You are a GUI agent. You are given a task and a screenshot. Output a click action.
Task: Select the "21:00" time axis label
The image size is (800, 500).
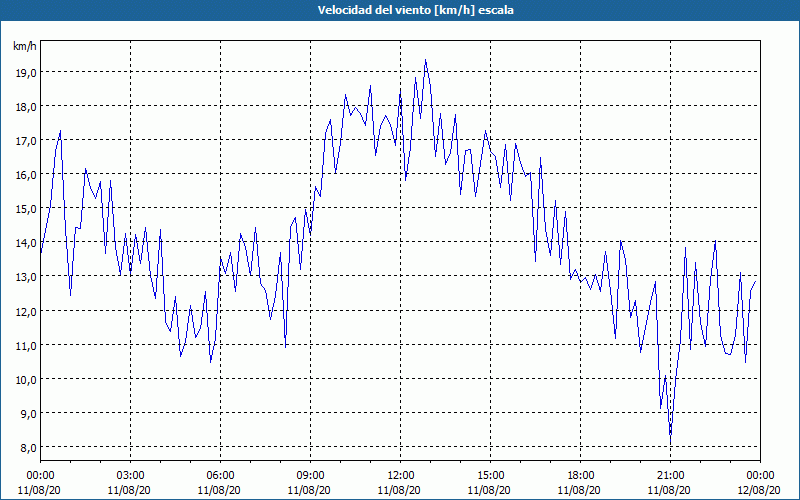click(670, 476)
